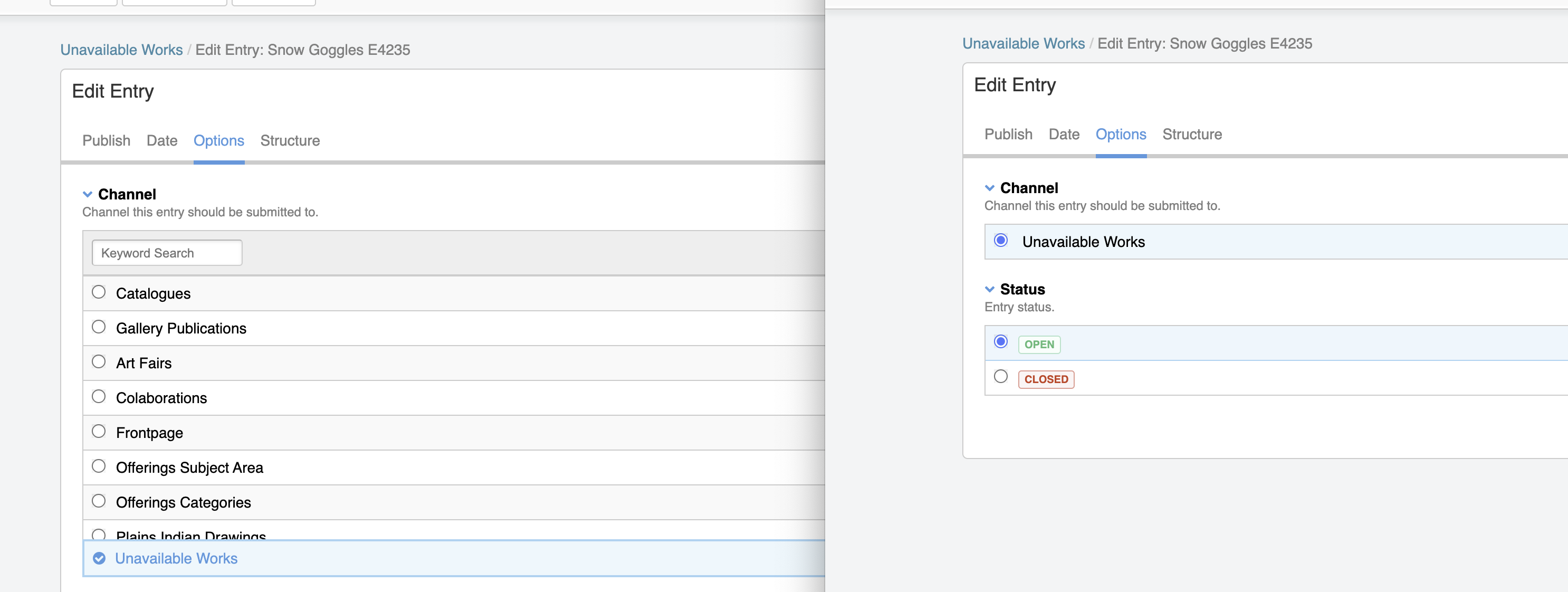
Task: Select the Offerings Subject Area channel
Action: tap(99, 465)
